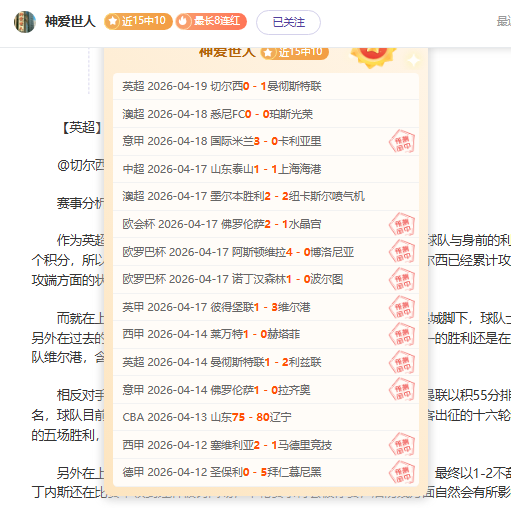Select the 墨尔本胜利 vs 纽卡斯尔喷气机 row
Viewport: 511px width, 508px height.
266,196
